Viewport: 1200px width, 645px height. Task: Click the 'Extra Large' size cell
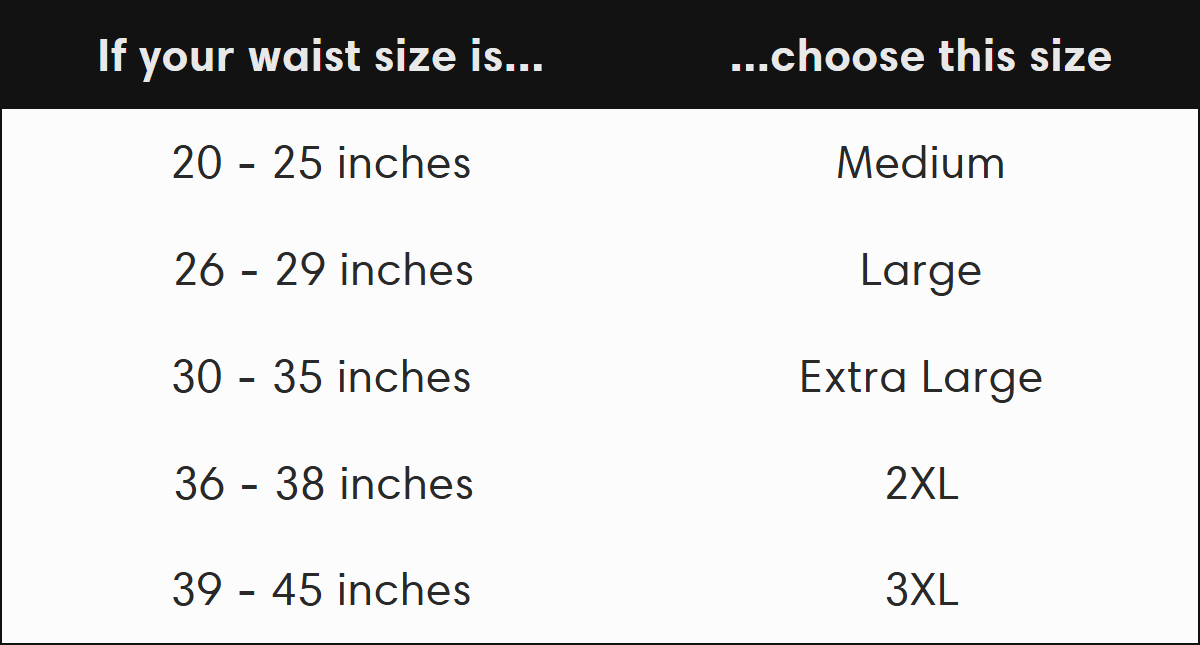tap(920, 378)
